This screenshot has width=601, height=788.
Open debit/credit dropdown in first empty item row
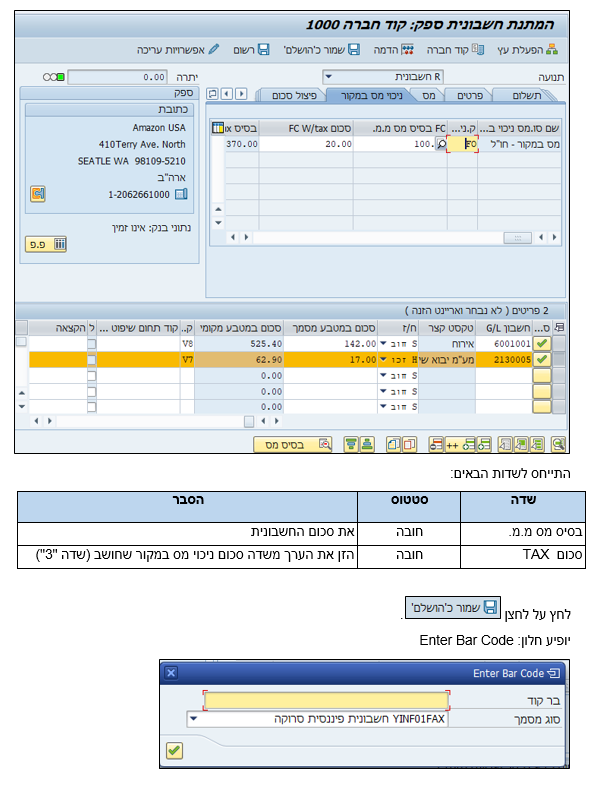click(383, 376)
